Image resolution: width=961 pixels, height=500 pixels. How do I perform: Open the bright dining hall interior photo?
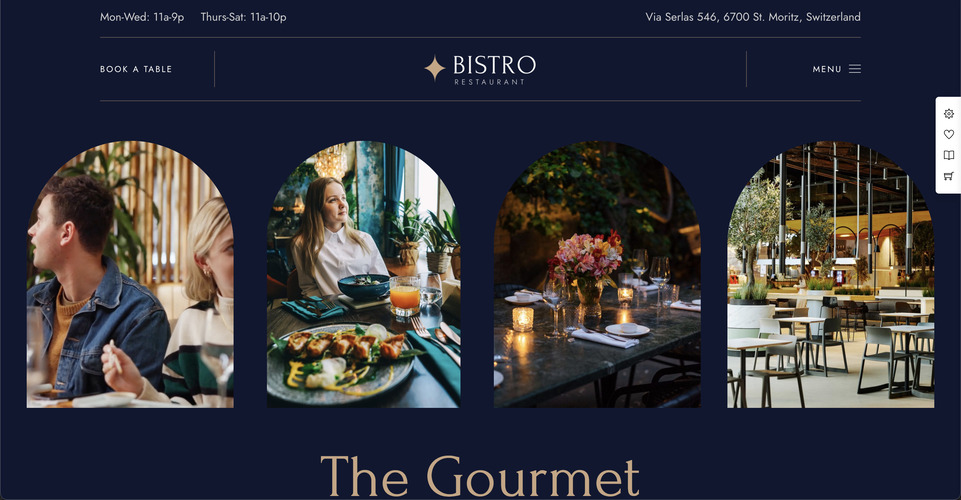click(830, 275)
